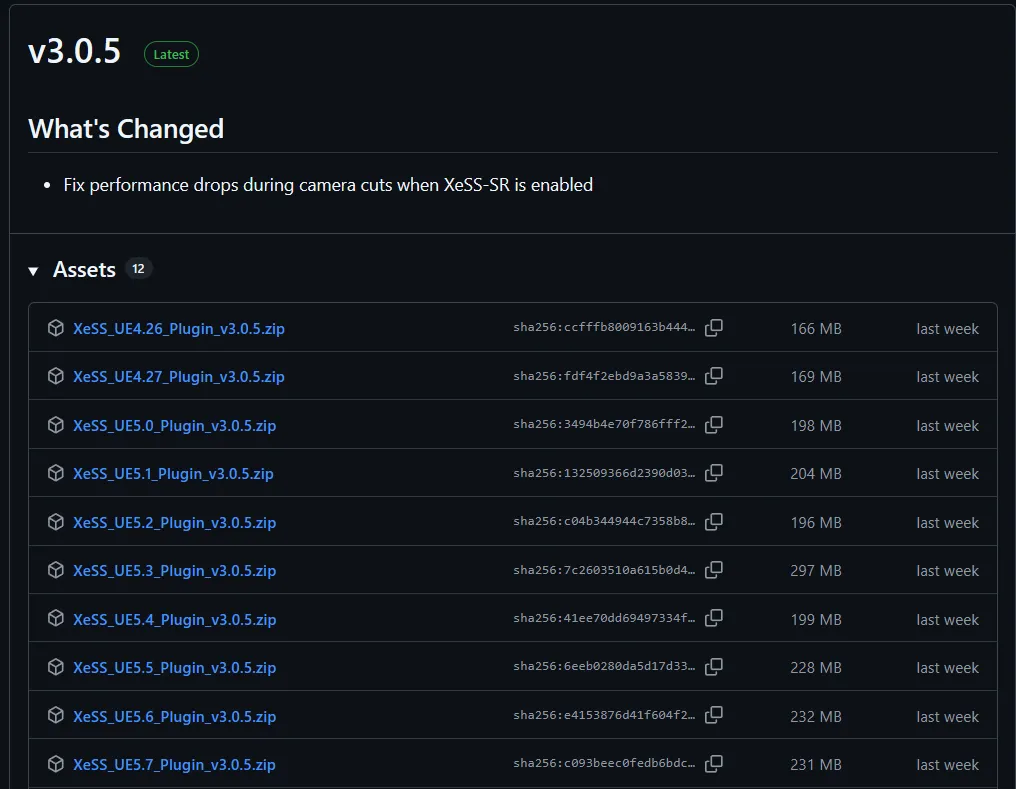
Task: Click the 204 MB file size
Action: [x=816, y=474]
